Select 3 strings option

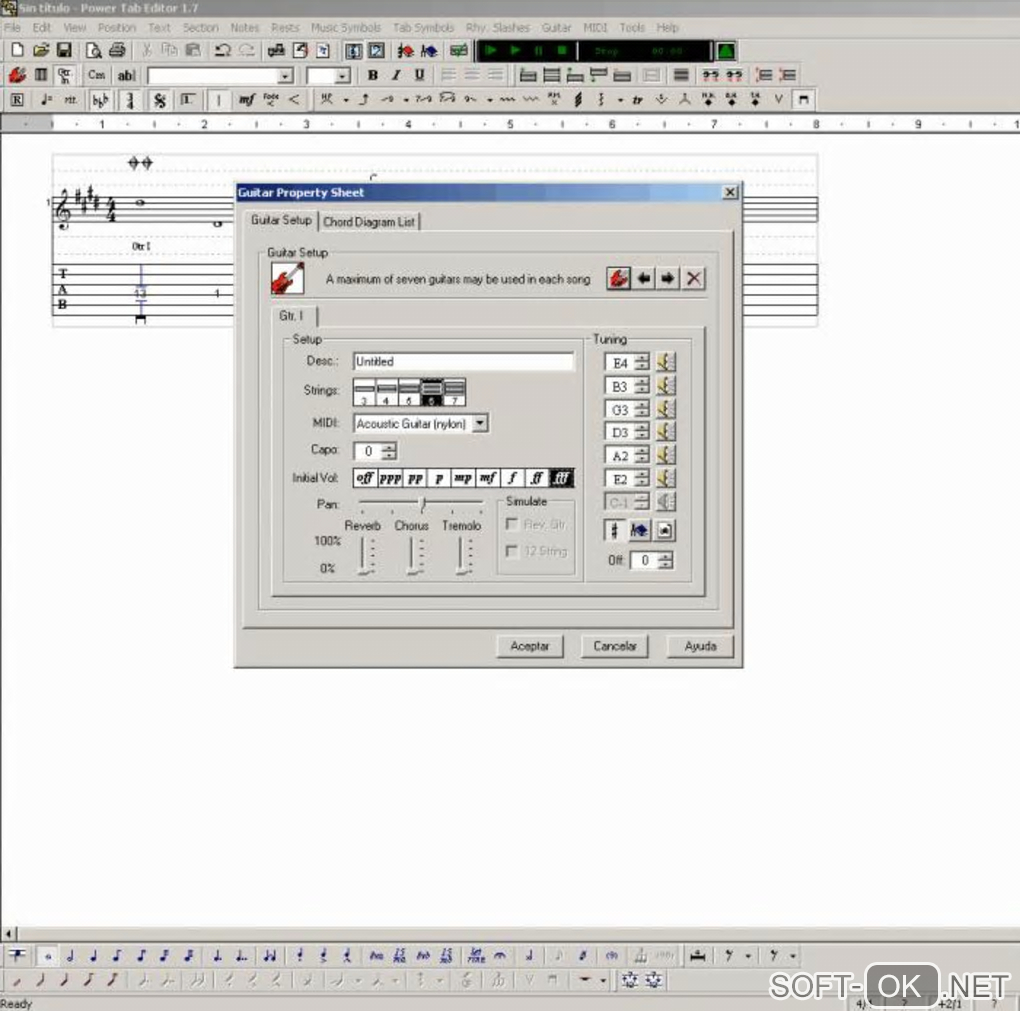click(x=364, y=392)
